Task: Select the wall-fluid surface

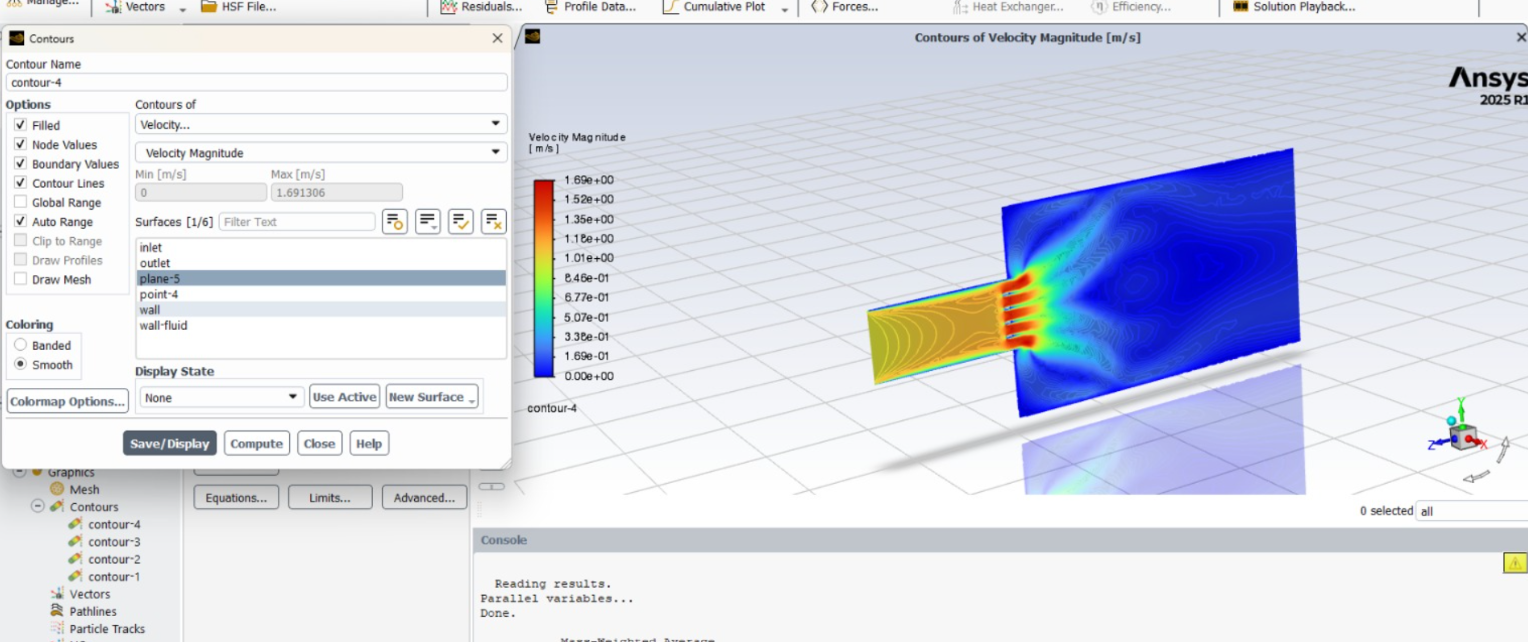Action: coord(321,325)
